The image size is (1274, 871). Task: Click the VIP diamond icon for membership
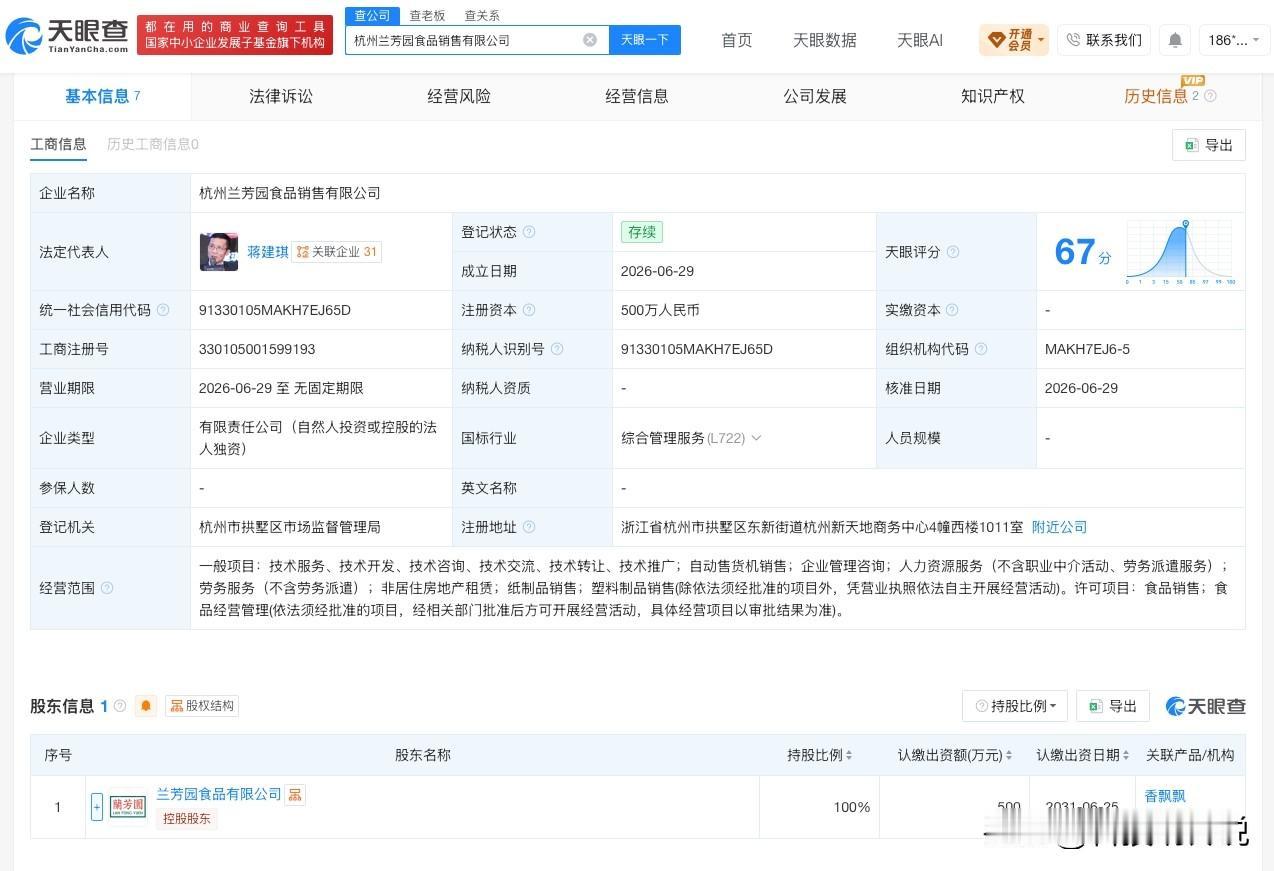[x=996, y=40]
